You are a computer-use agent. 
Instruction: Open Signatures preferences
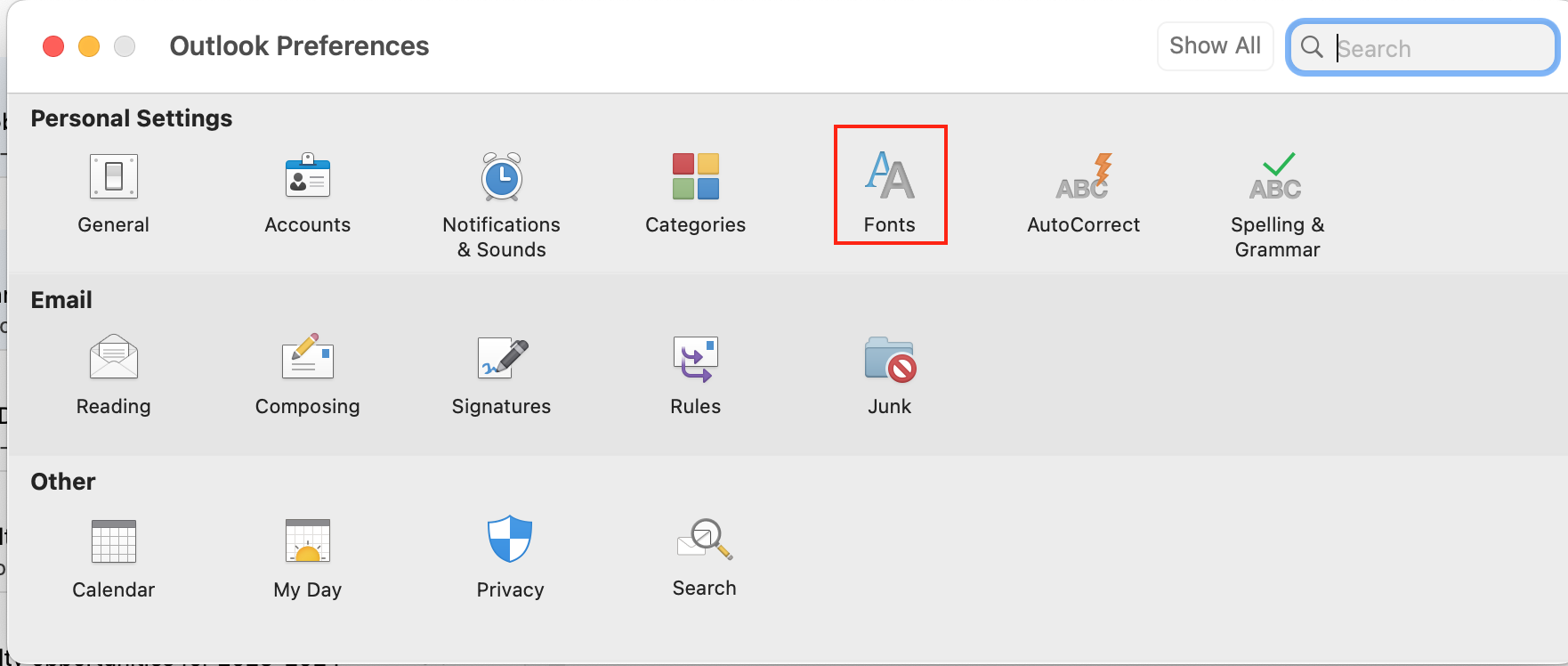pos(502,375)
